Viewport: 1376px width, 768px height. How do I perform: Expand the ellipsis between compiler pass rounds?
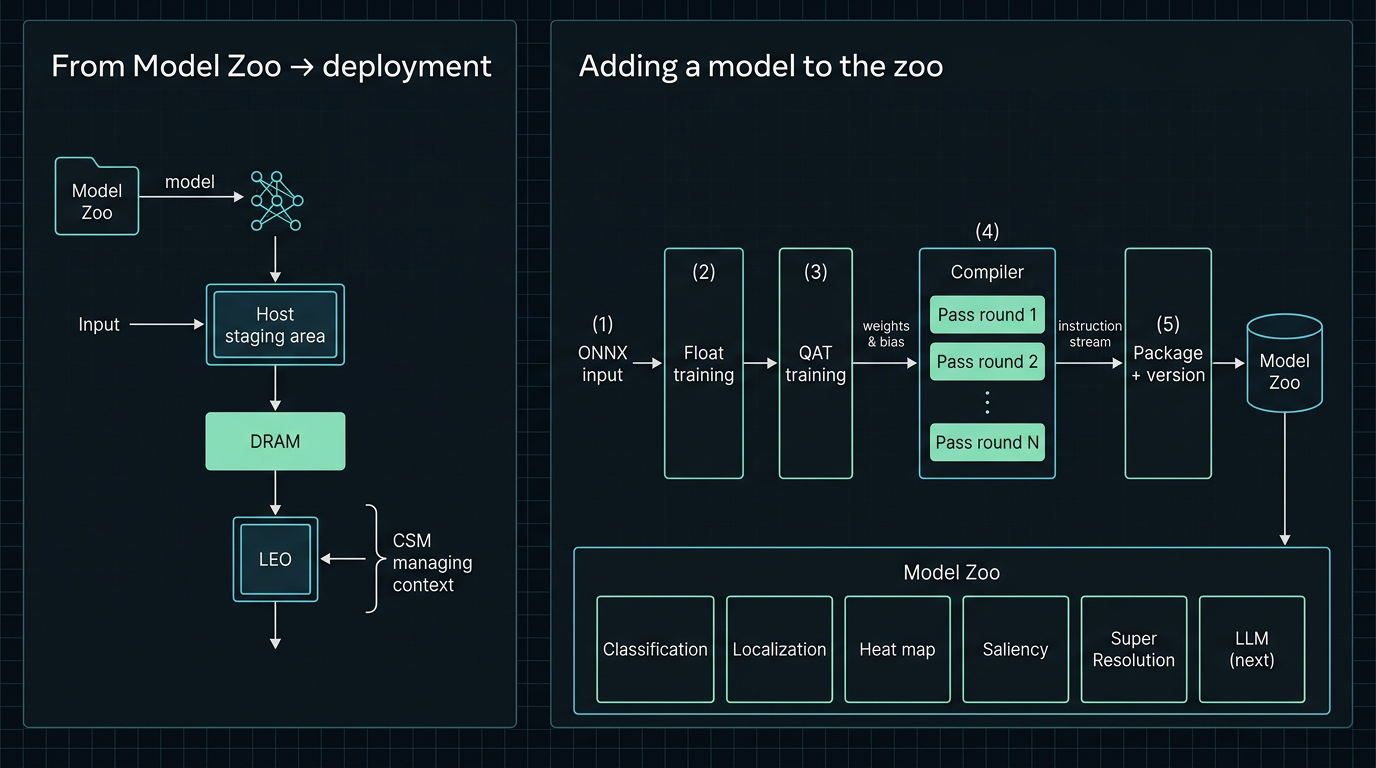[987, 401]
